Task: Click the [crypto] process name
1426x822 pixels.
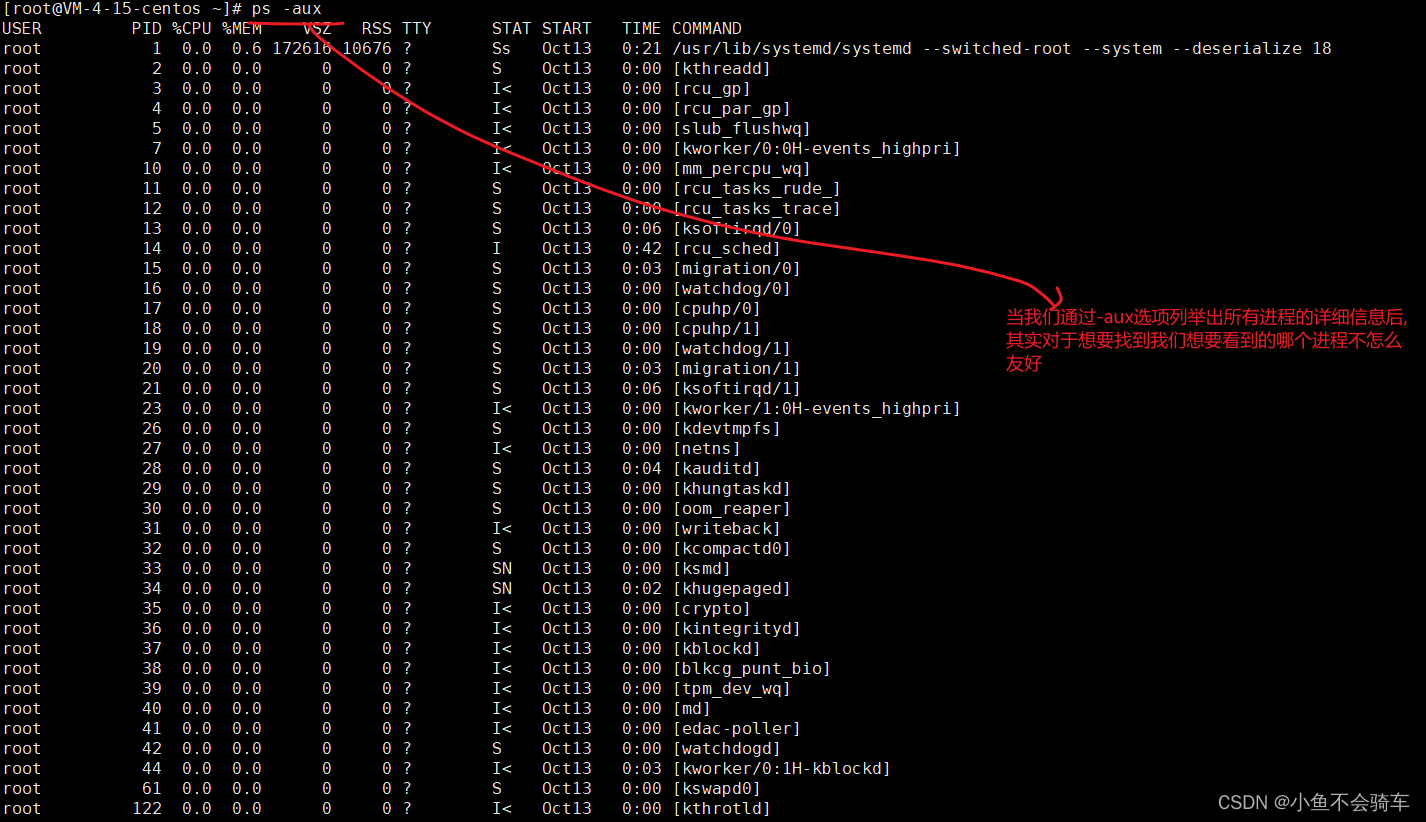Action: (x=712, y=609)
